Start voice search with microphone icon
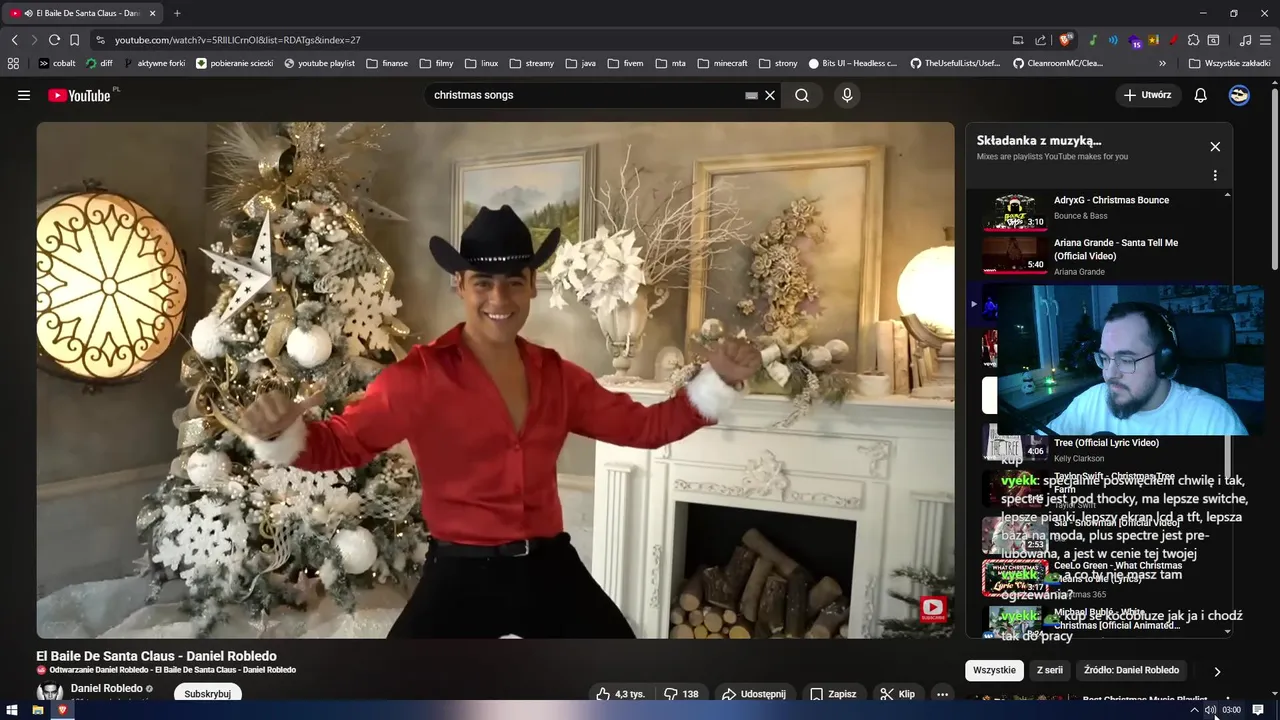Screen dimensions: 1280x720 847,95
